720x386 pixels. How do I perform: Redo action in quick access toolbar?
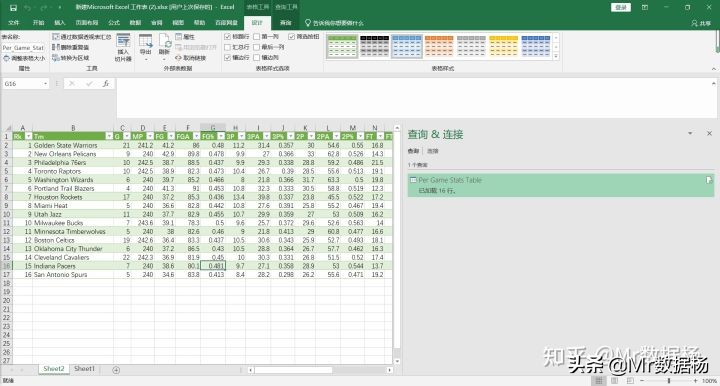[x=44, y=7]
